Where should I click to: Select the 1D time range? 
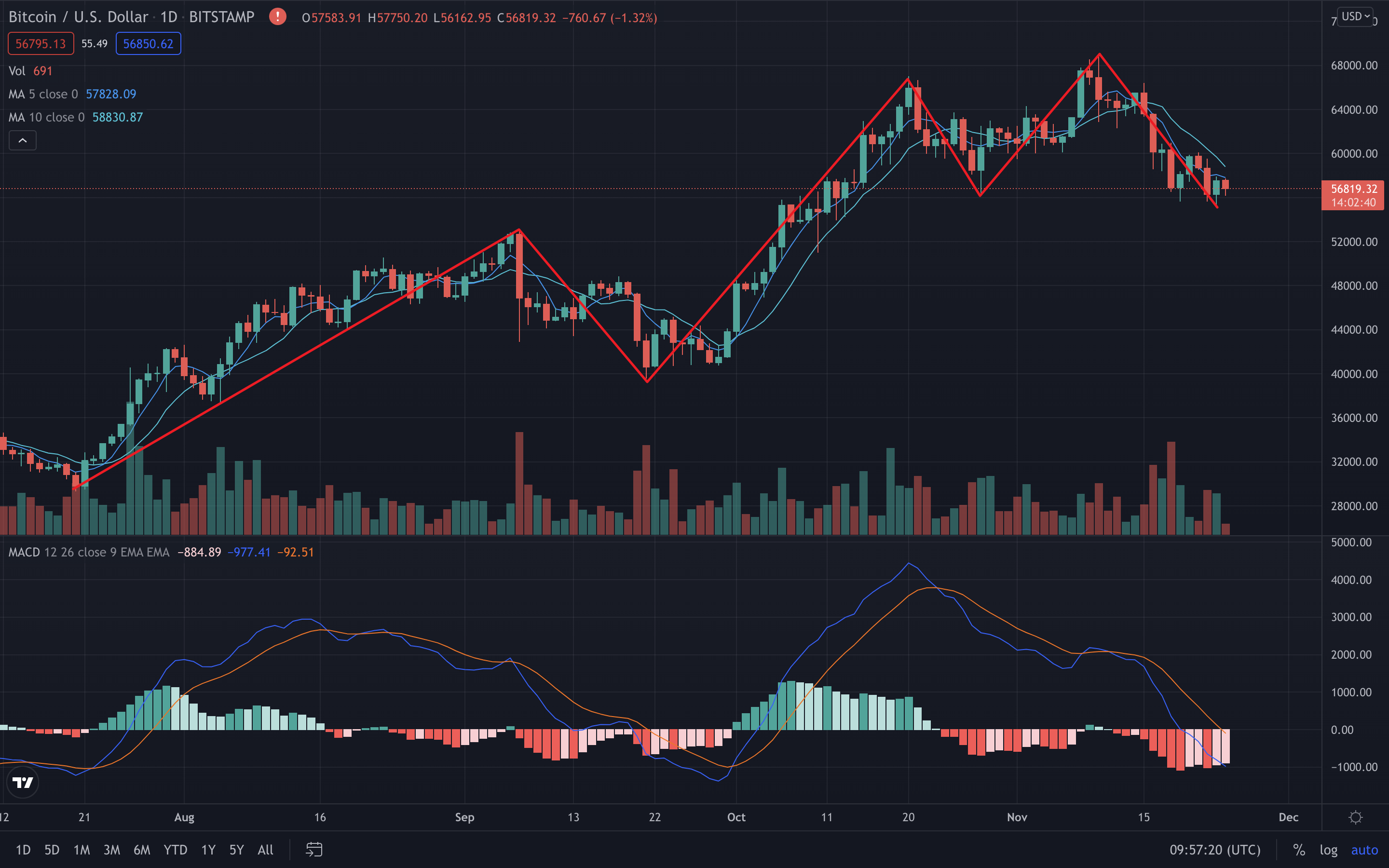(23, 850)
